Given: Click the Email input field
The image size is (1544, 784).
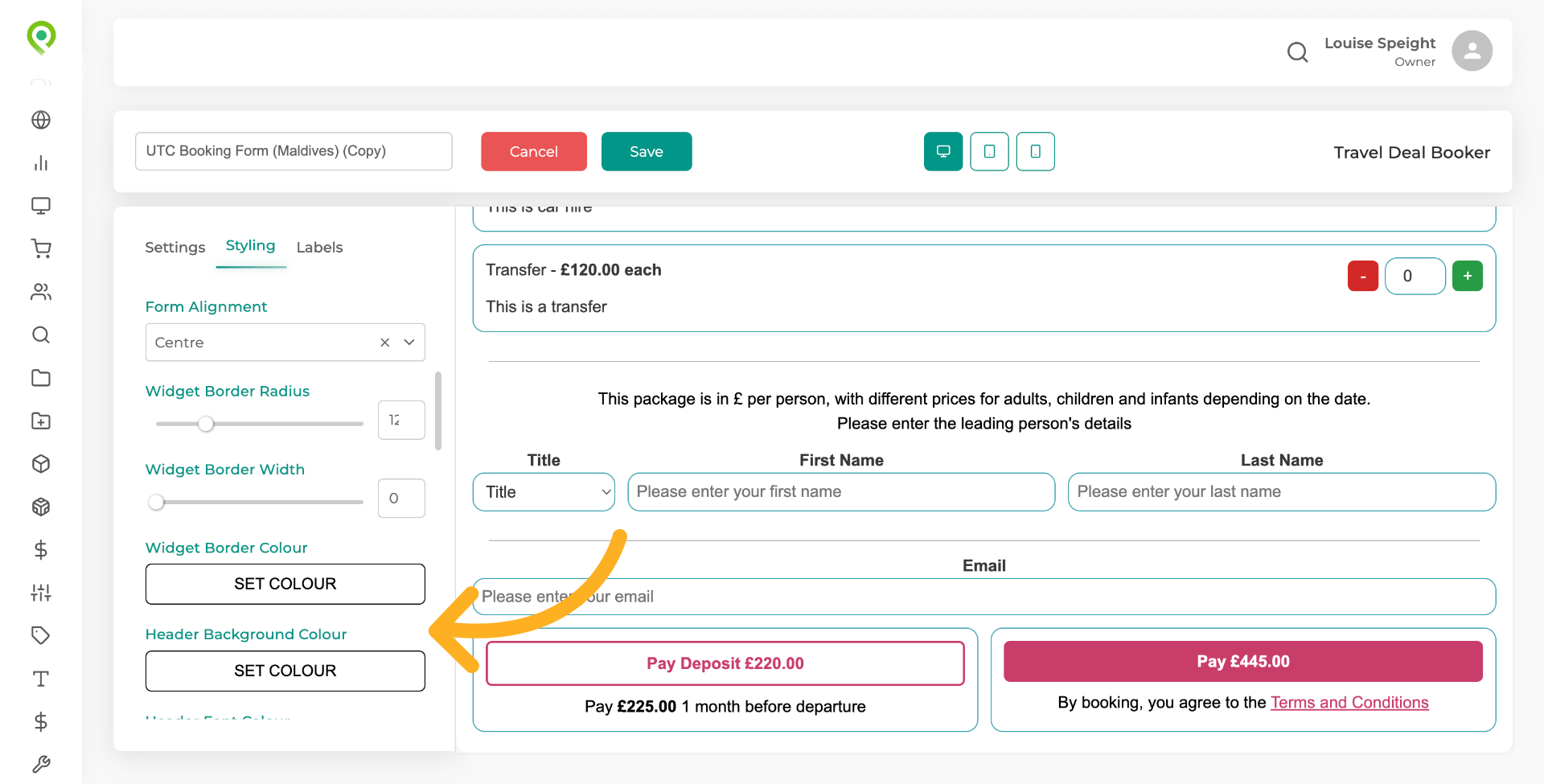Looking at the screenshot, I should point(984,597).
